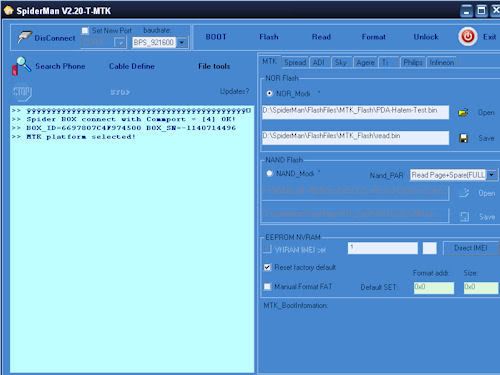Click the 'Spider BOX connect with Commport' log line
This screenshot has height=375, width=500.
(131, 119)
